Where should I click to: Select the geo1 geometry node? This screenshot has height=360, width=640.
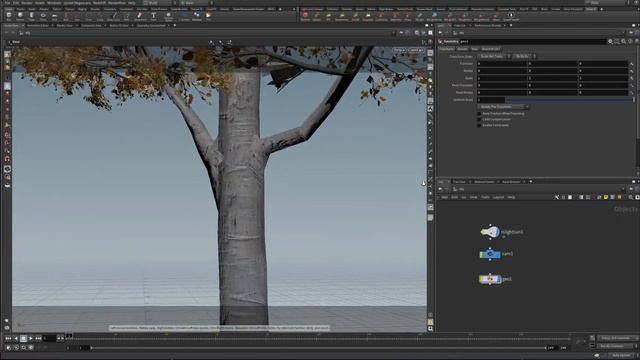(490, 279)
